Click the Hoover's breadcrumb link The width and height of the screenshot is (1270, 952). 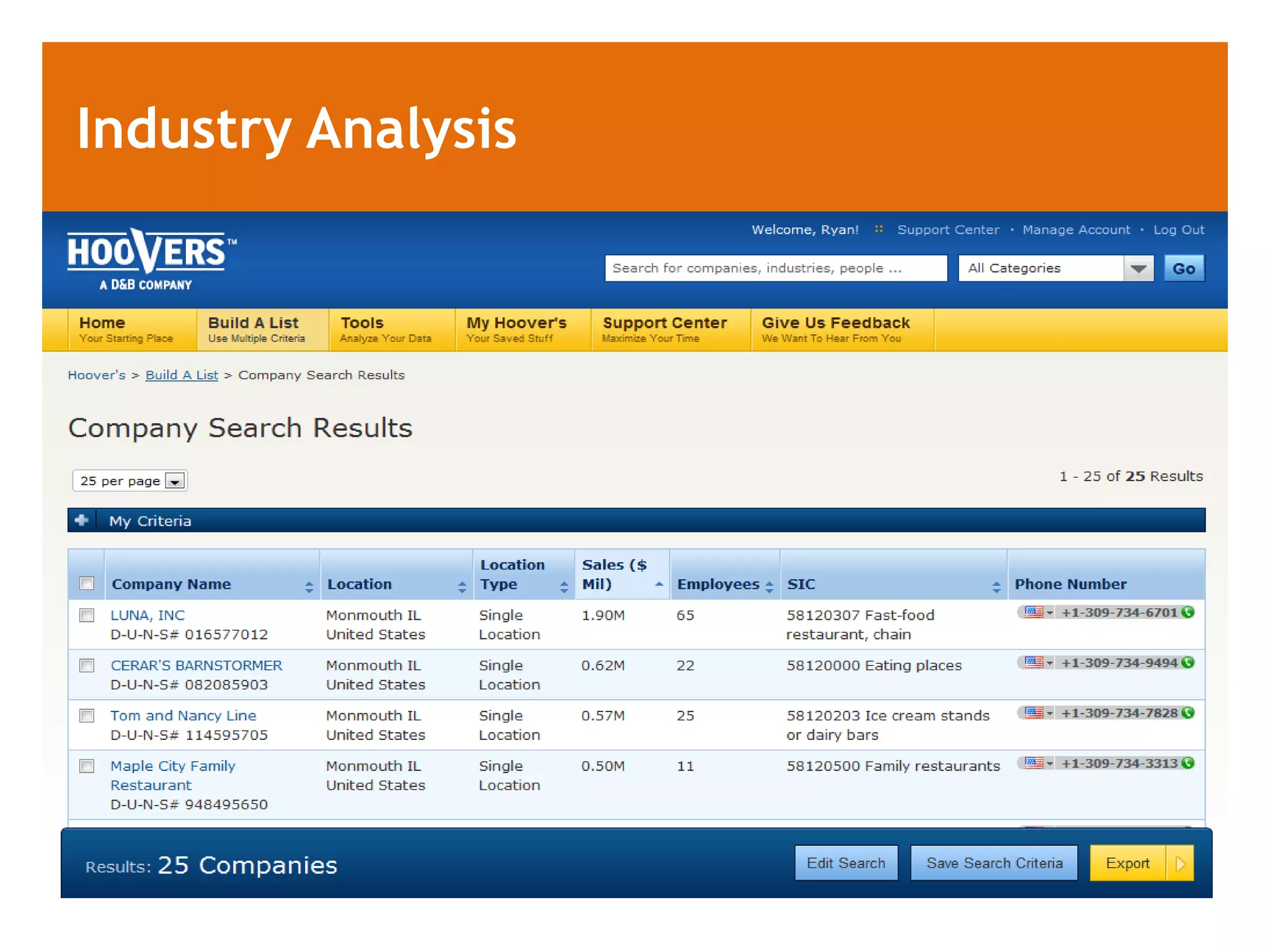(96, 375)
